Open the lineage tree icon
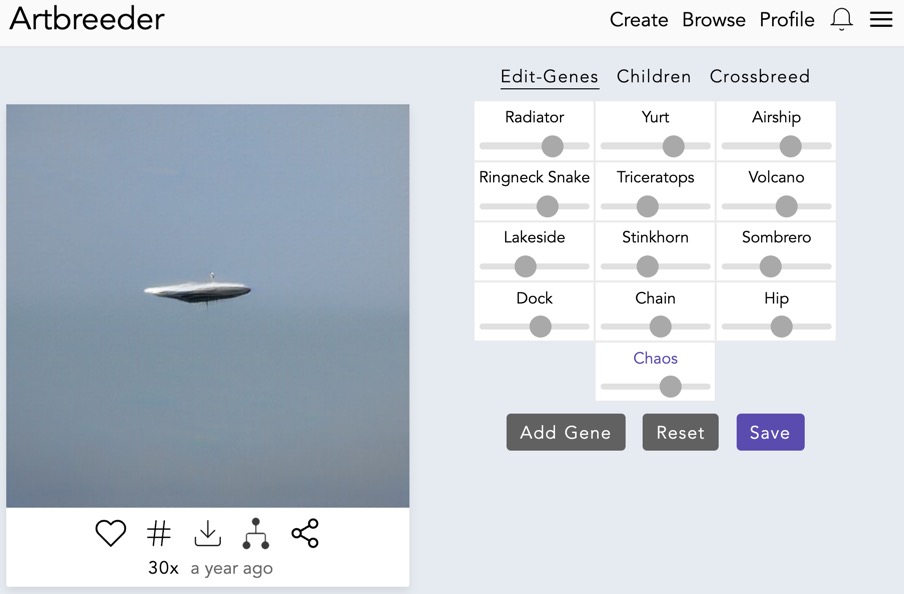 (256, 533)
